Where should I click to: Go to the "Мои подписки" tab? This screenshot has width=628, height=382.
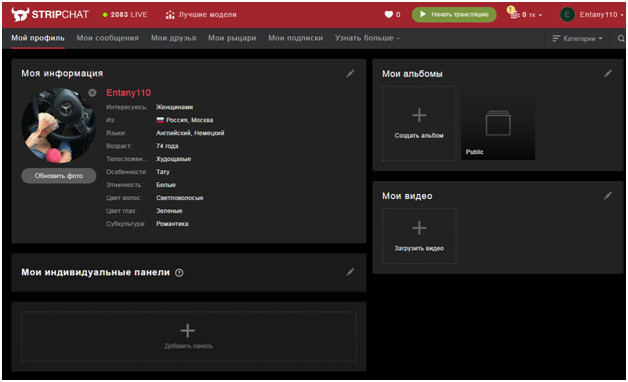tap(296, 38)
